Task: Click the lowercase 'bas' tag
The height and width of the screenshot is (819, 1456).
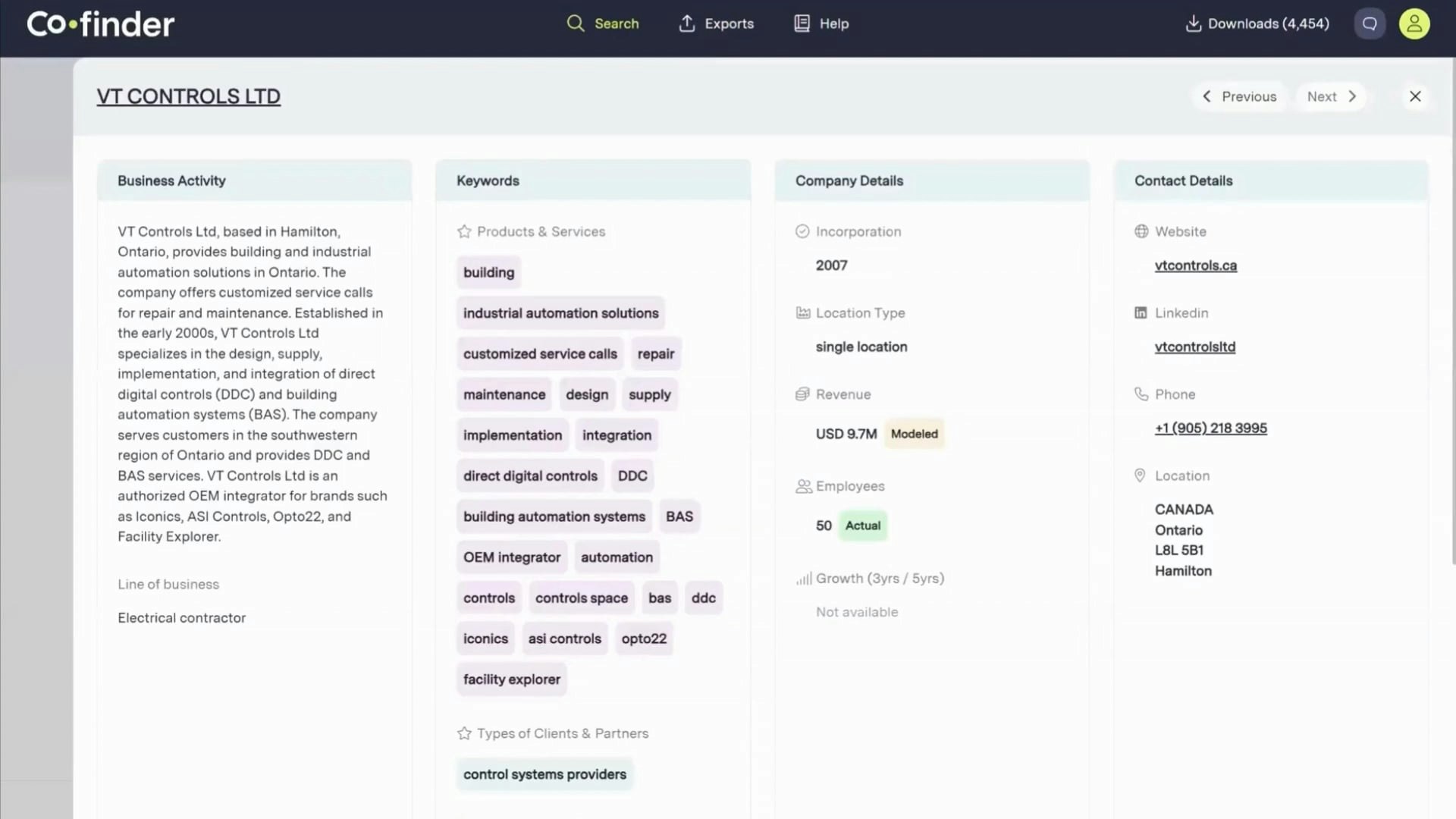Action: (x=660, y=598)
